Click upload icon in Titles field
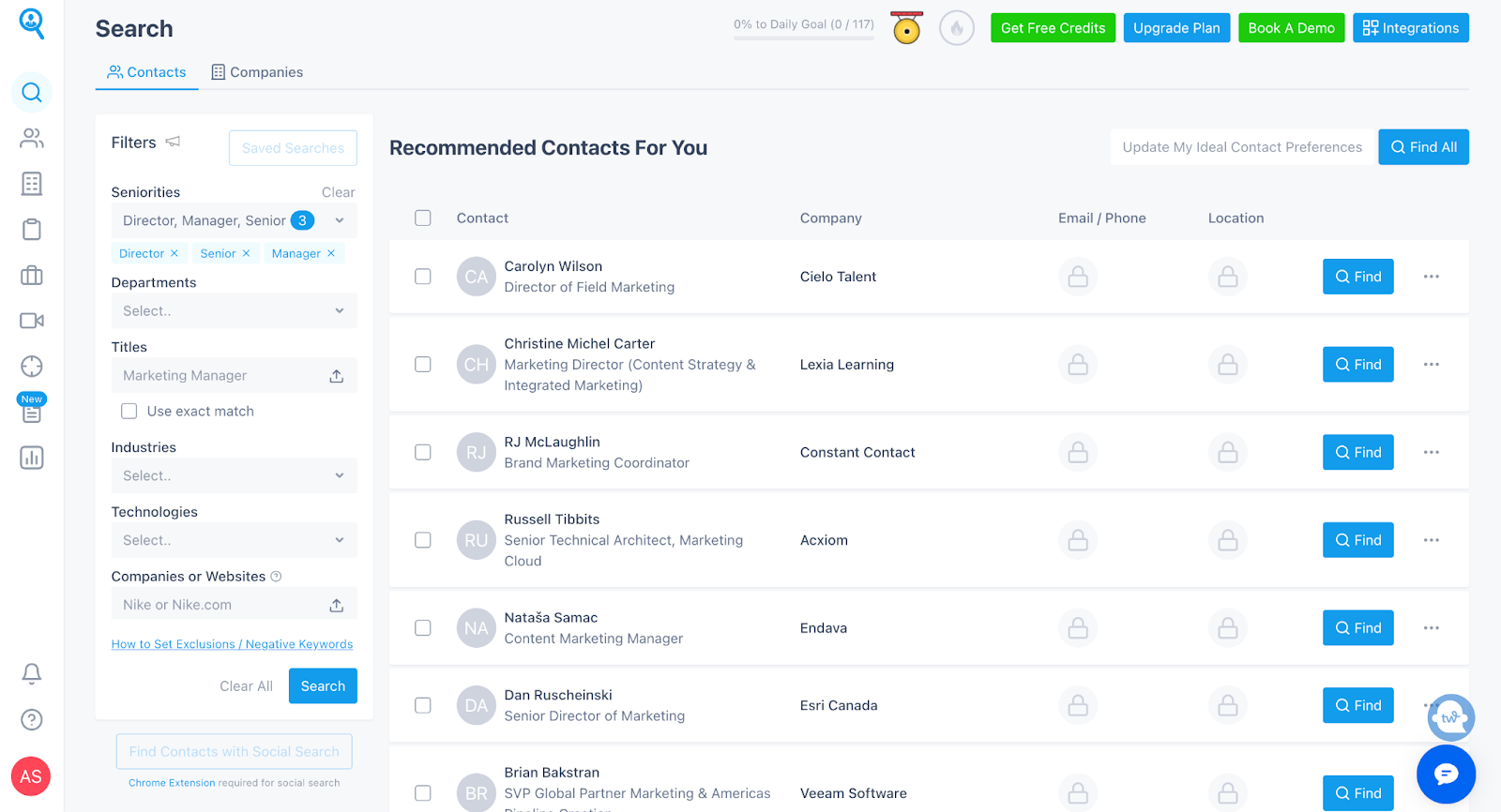1501x812 pixels. 337,376
